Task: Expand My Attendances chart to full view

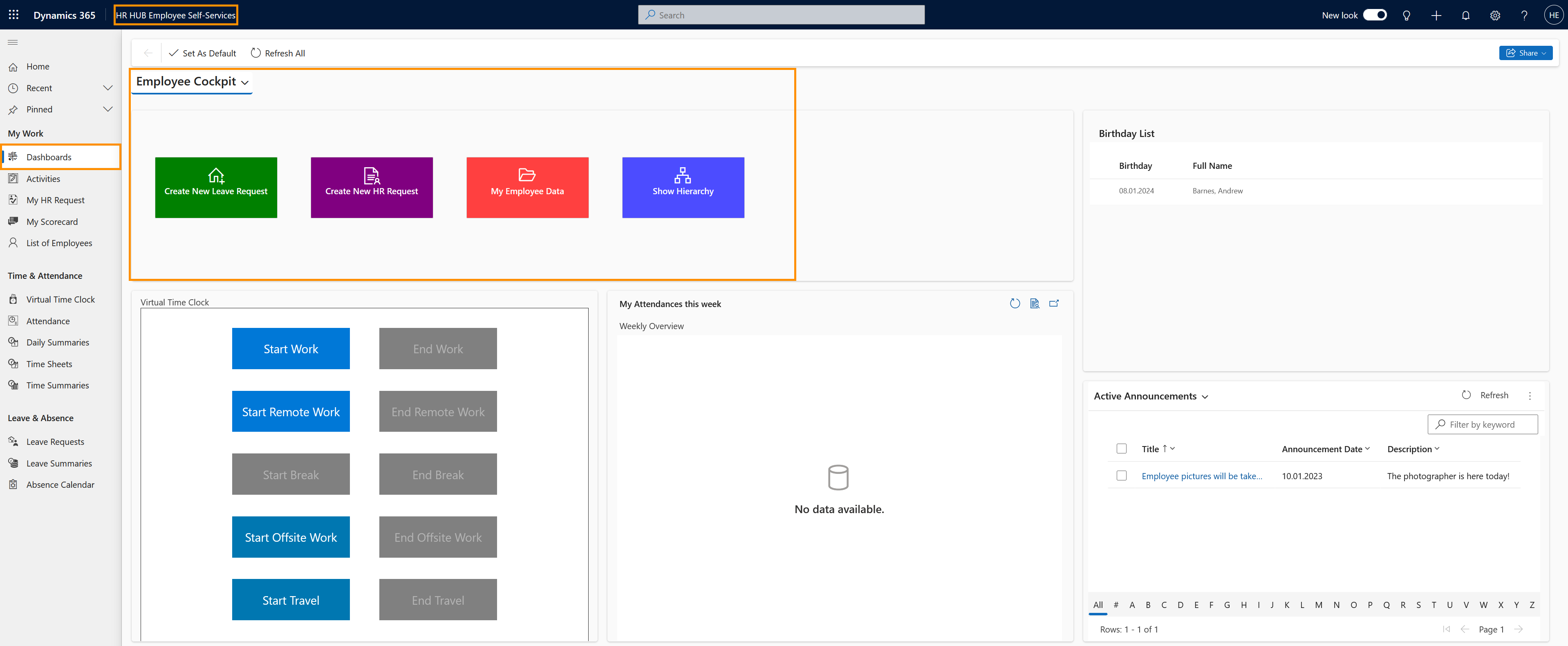Action: click(x=1054, y=303)
